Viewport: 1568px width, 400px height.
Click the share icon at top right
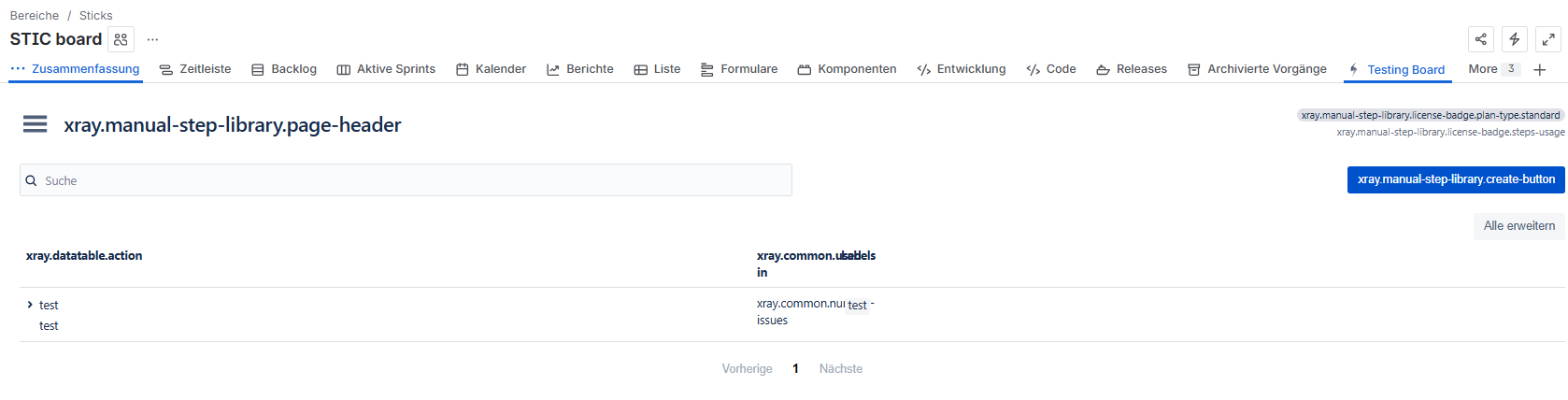(x=1481, y=39)
